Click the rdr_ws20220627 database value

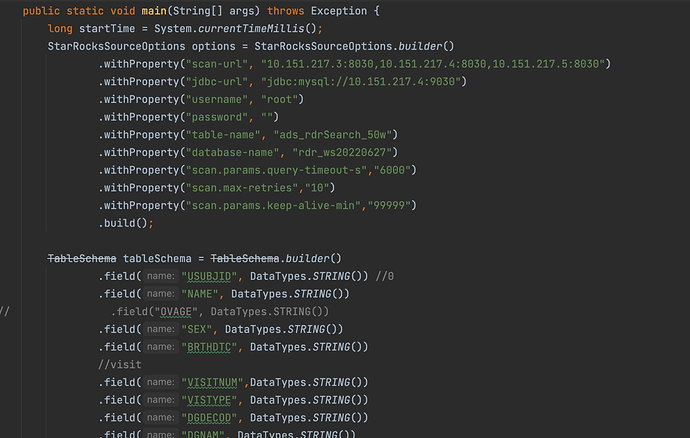coord(342,152)
